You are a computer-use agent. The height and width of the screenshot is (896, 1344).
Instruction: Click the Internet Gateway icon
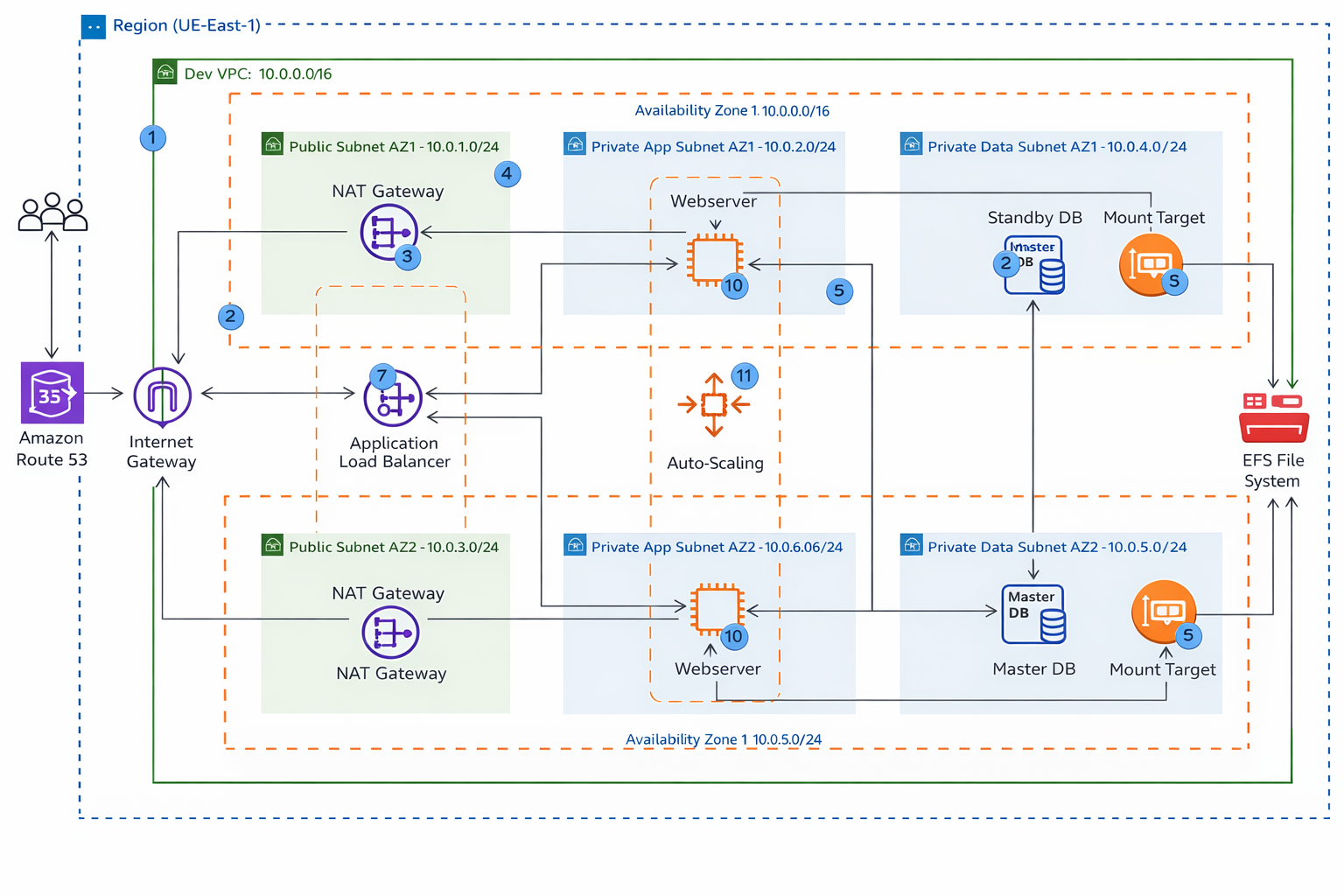pyautogui.click(x=160, y=395)
